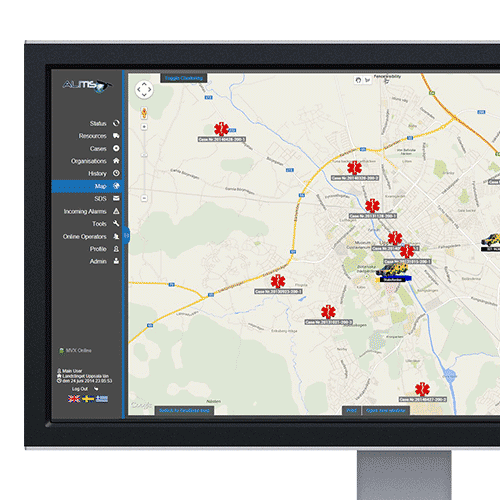500x500 pixels.
Task: Click the History clock icon
Action: click(116, 173)
